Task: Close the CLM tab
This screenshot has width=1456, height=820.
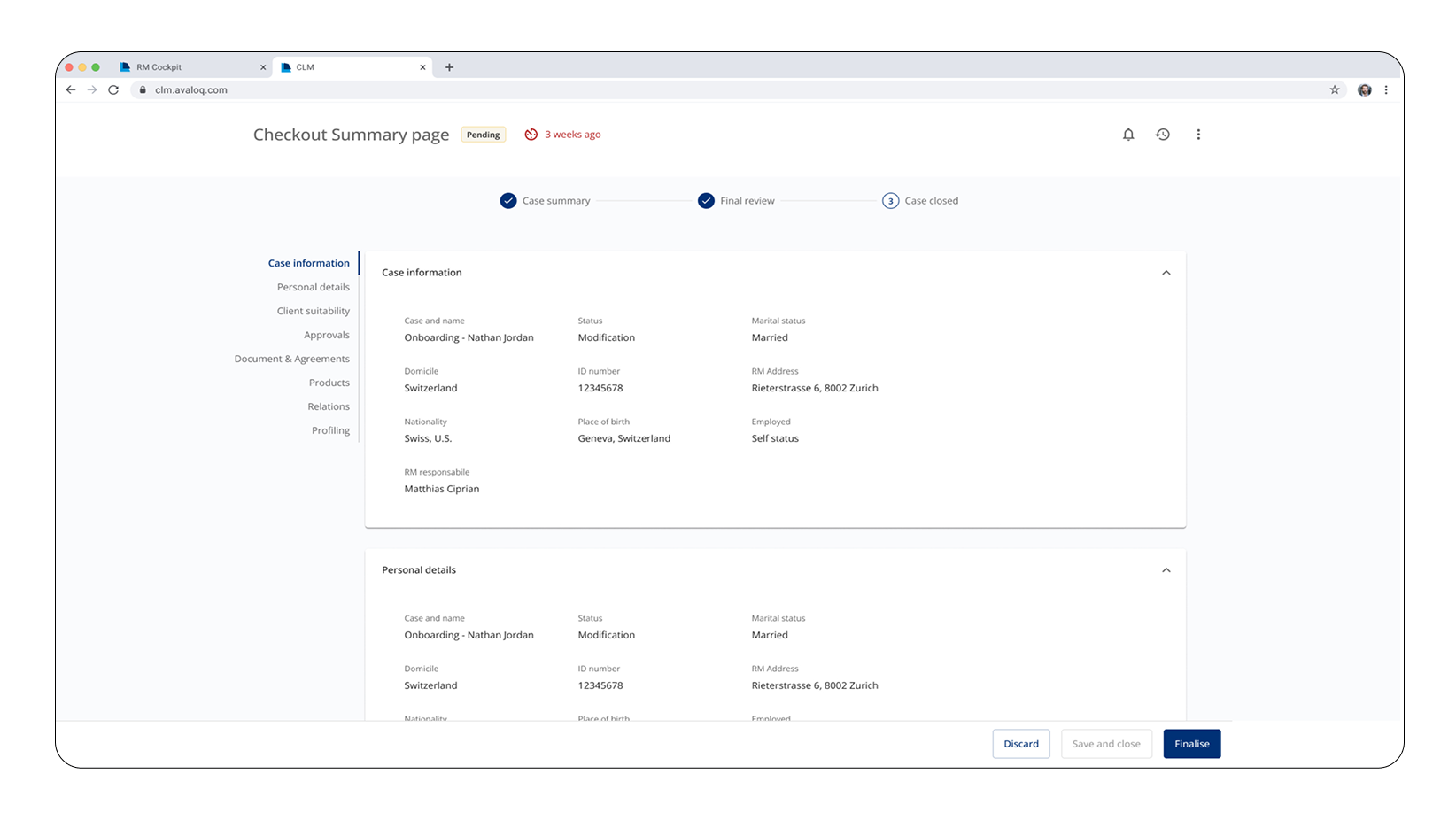Action: click(x=422, y=67)
